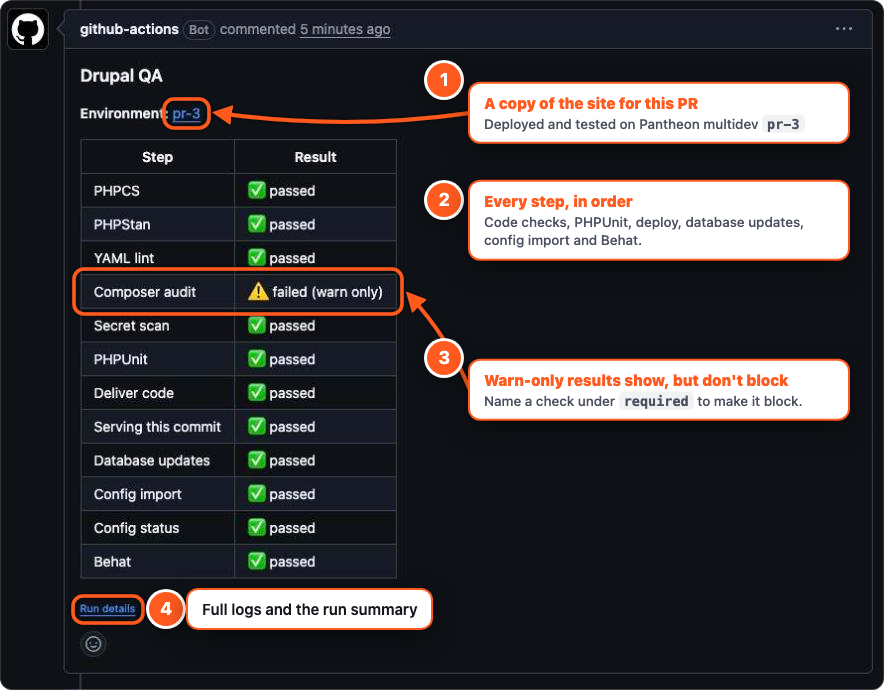This screenshot has width=884, height=690.
Task: Click the green check in Database updates row
Action: click(257, 461)
